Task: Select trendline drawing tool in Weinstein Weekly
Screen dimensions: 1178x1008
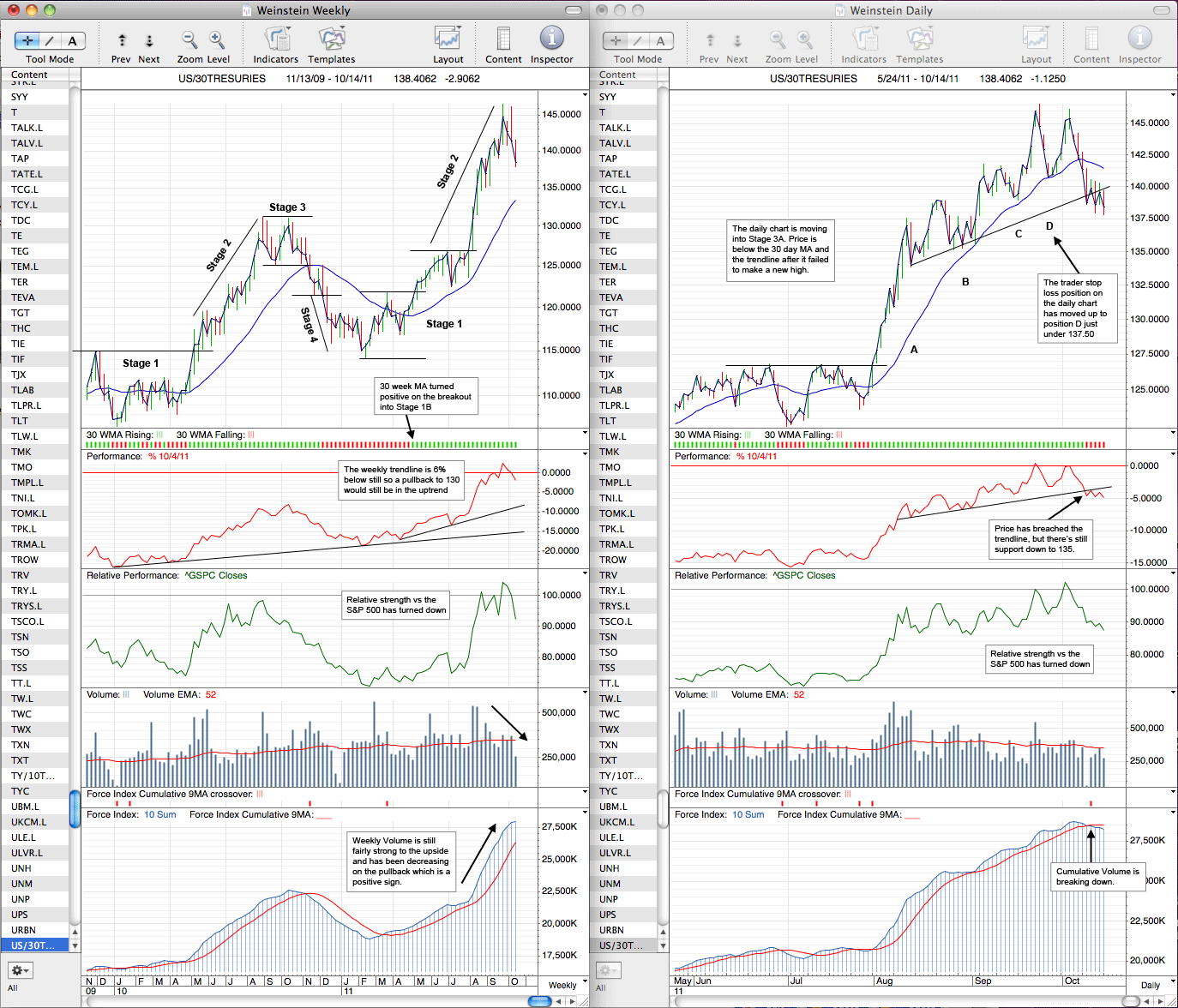Action: tap(50, 40)
